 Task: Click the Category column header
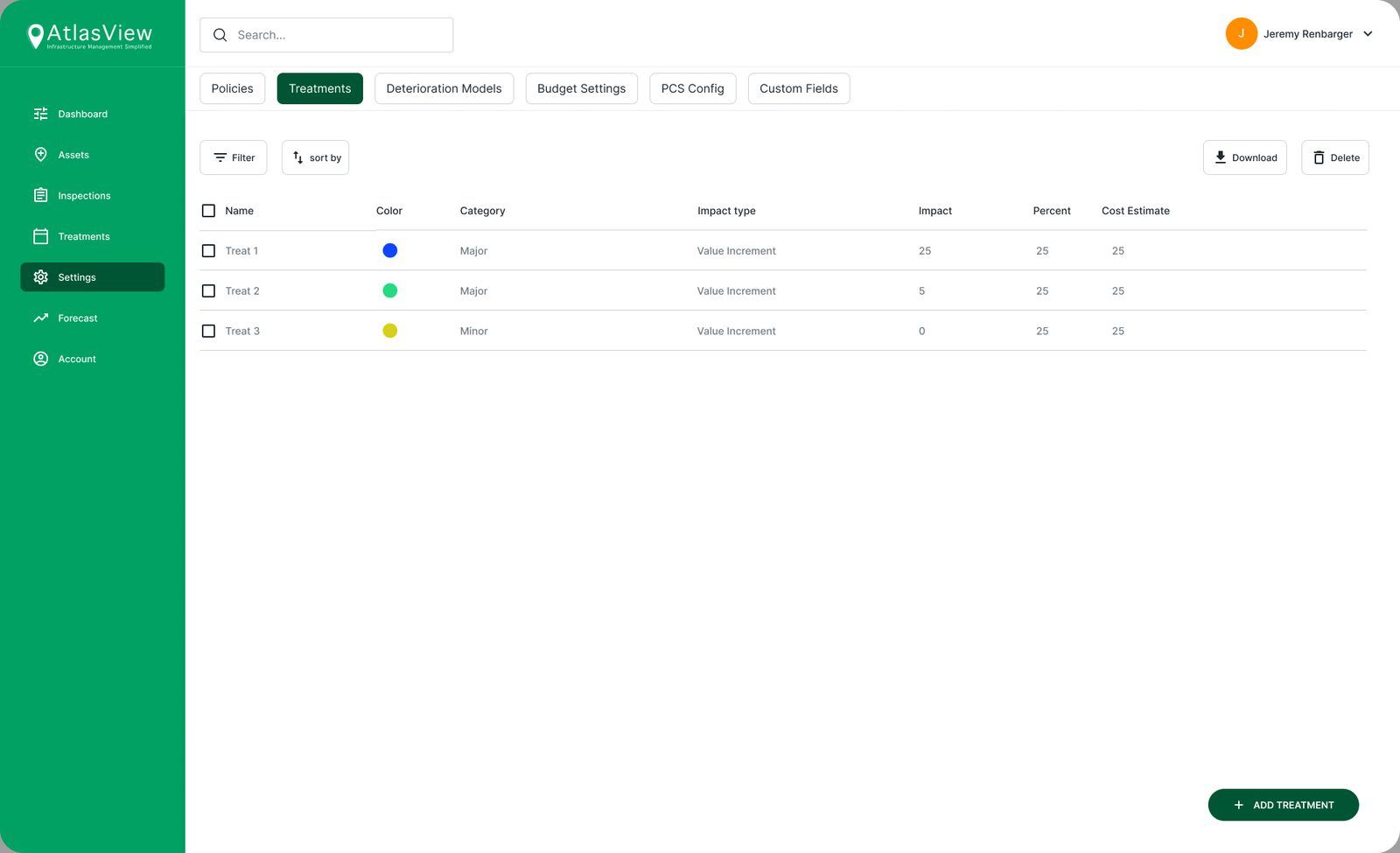(x=482, y=211)
